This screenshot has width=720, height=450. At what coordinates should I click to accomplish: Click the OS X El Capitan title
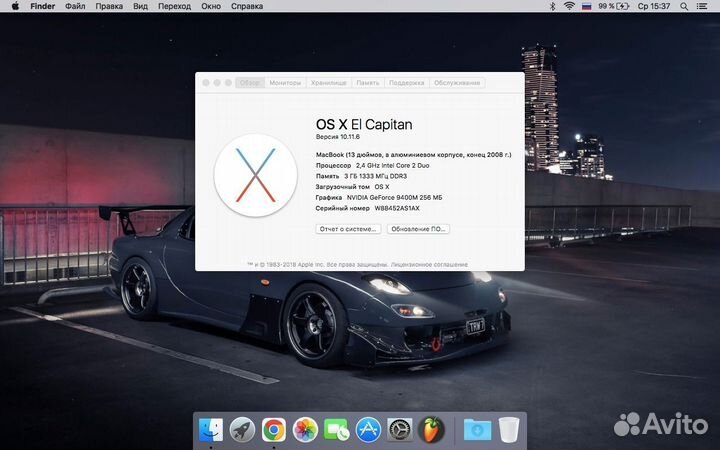364,124
